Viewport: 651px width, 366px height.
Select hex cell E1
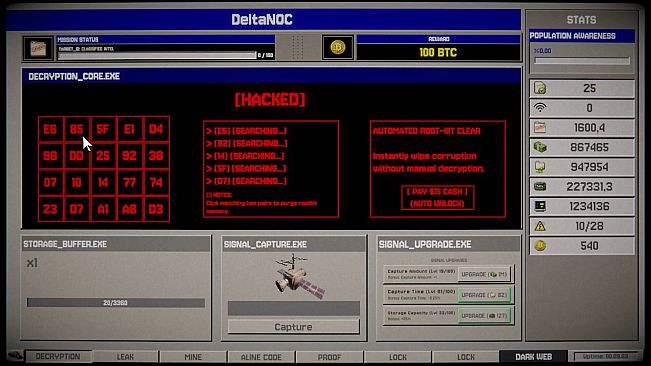tap(130, 129)
